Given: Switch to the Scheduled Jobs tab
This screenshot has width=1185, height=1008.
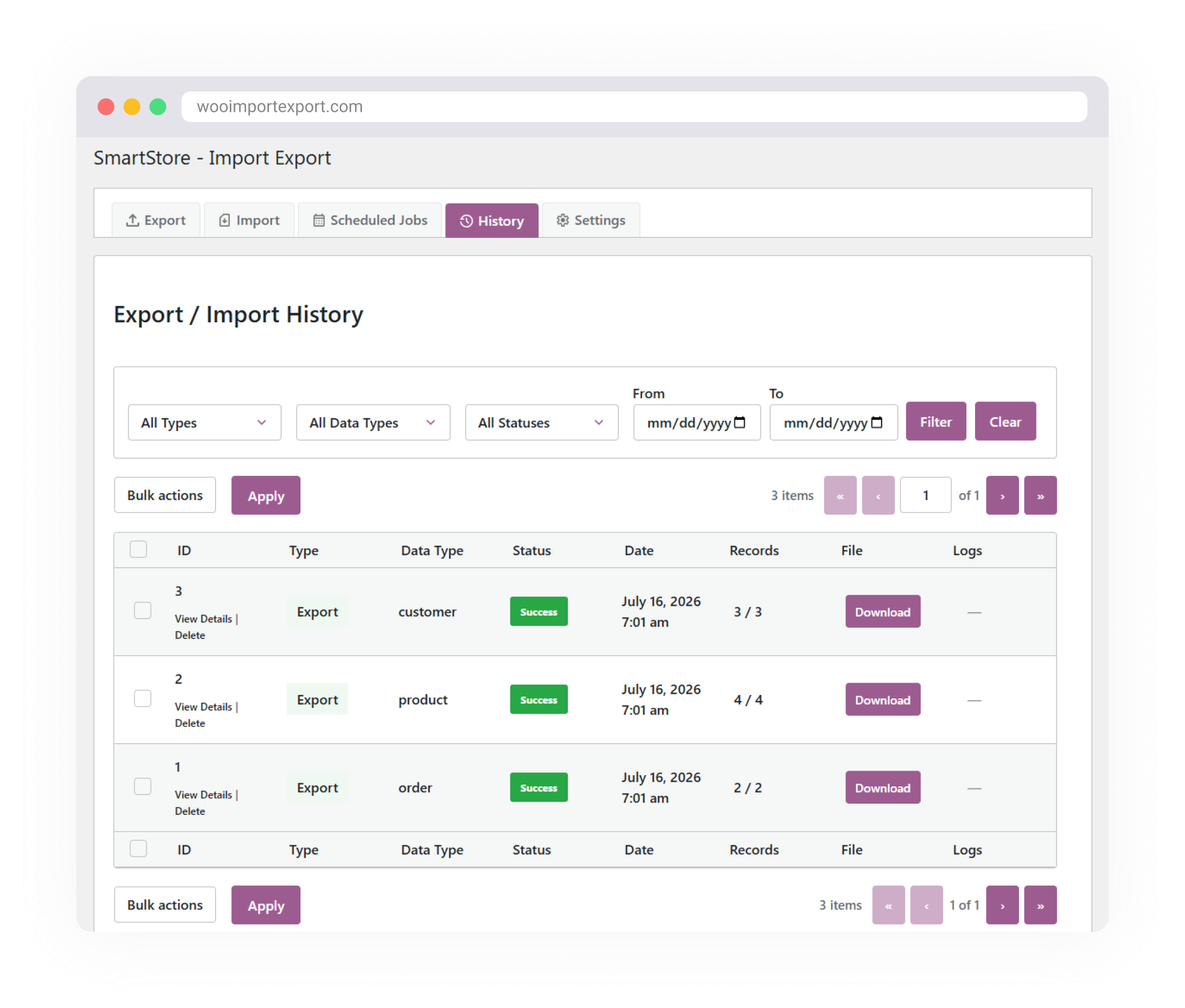Looking at the screenshot, I should [x=370, y=220].
